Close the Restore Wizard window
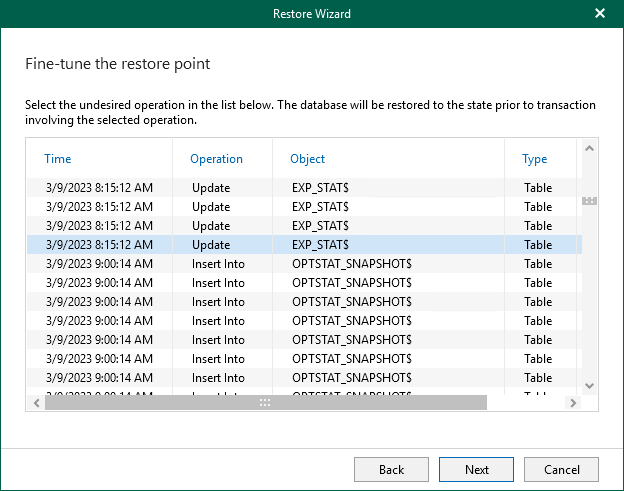 600,14
